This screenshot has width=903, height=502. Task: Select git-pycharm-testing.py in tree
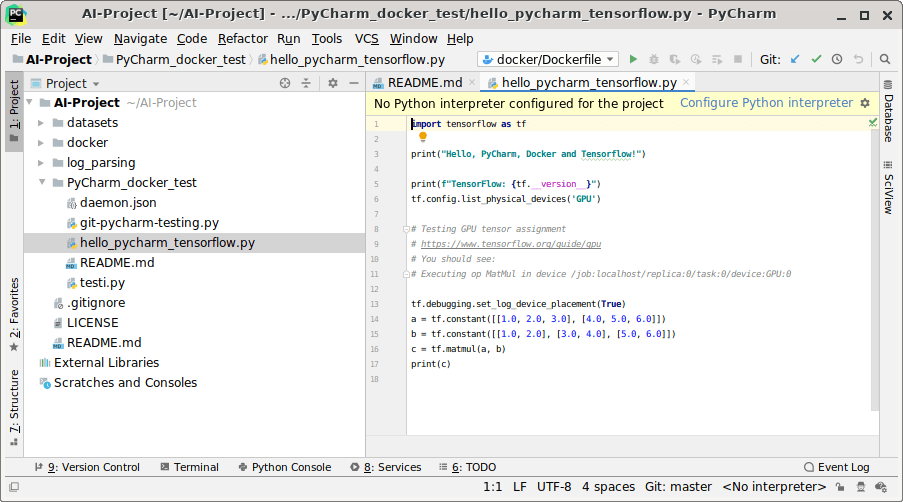click(149, 223)
